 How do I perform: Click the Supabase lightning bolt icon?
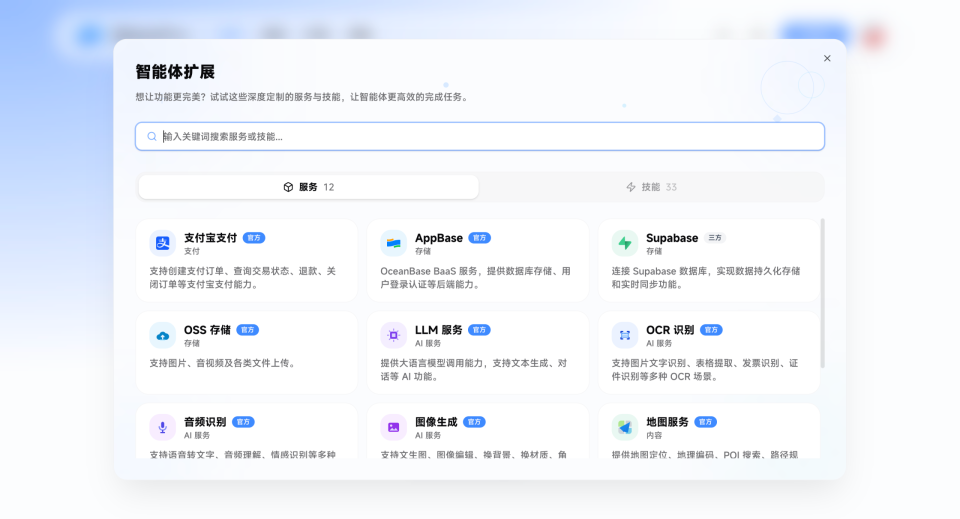pyautogui.click(x=624, y=243)
